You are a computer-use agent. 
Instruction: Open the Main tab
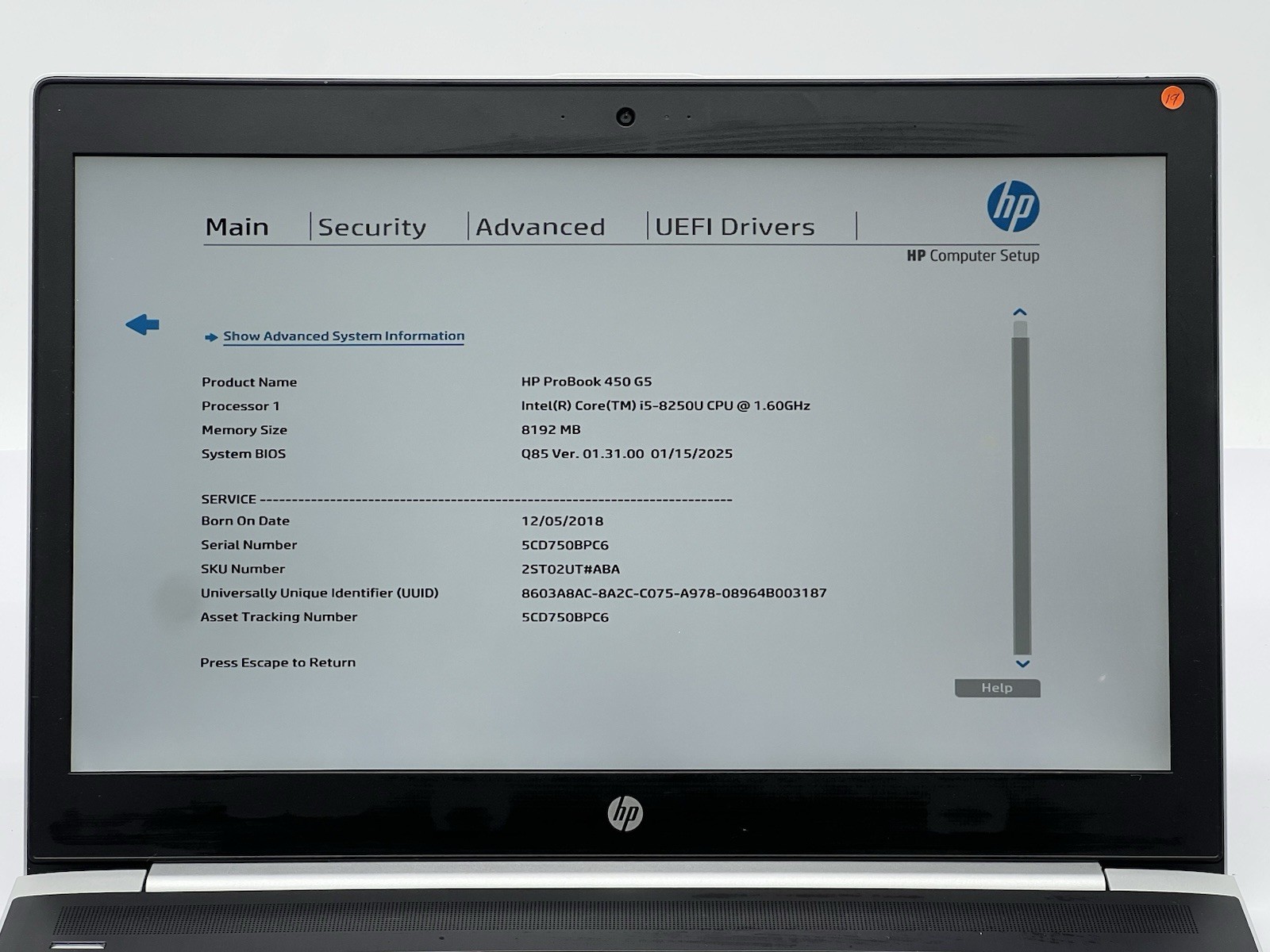[237, 227]
